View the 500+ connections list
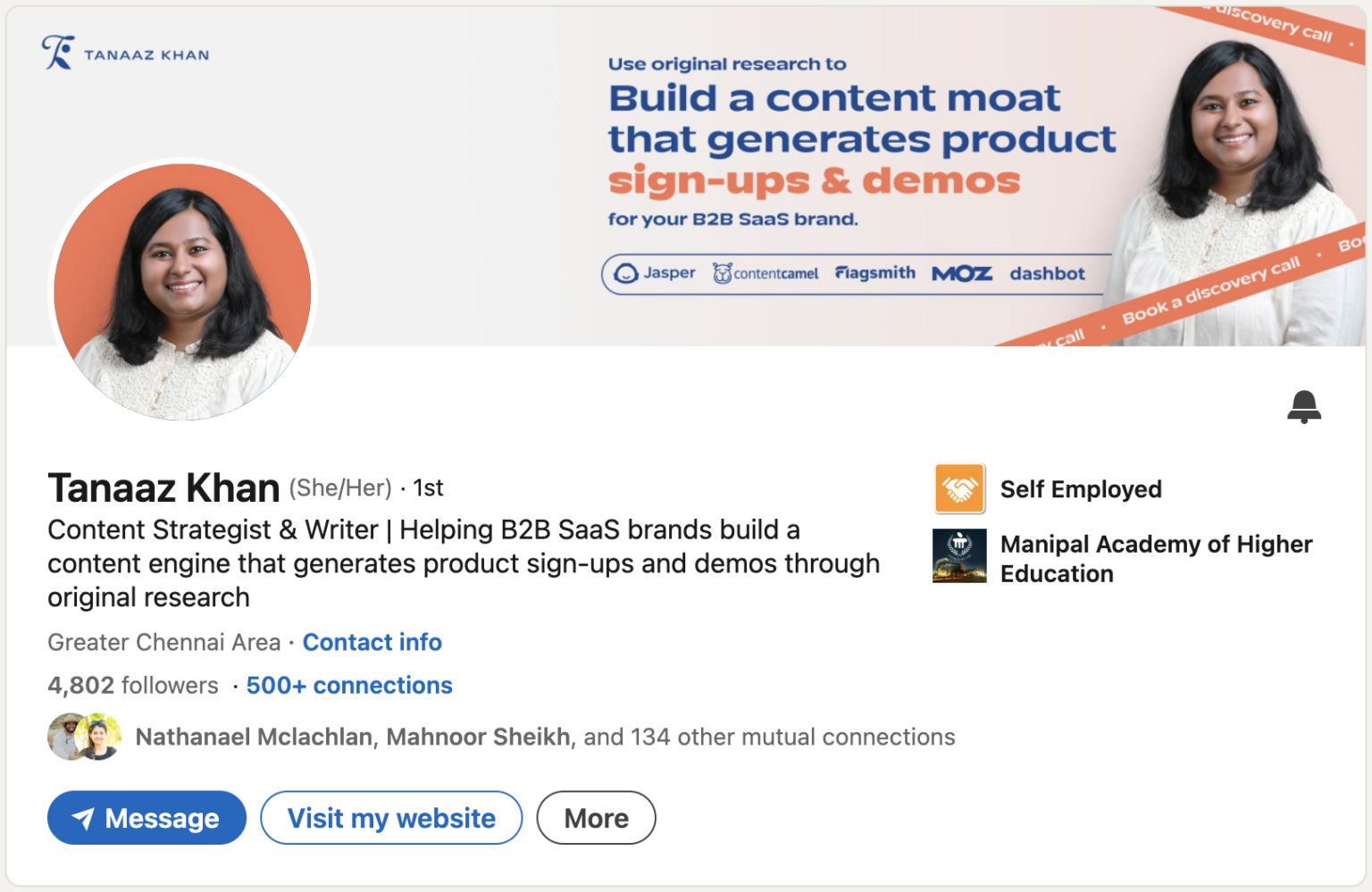 [349, 685]
